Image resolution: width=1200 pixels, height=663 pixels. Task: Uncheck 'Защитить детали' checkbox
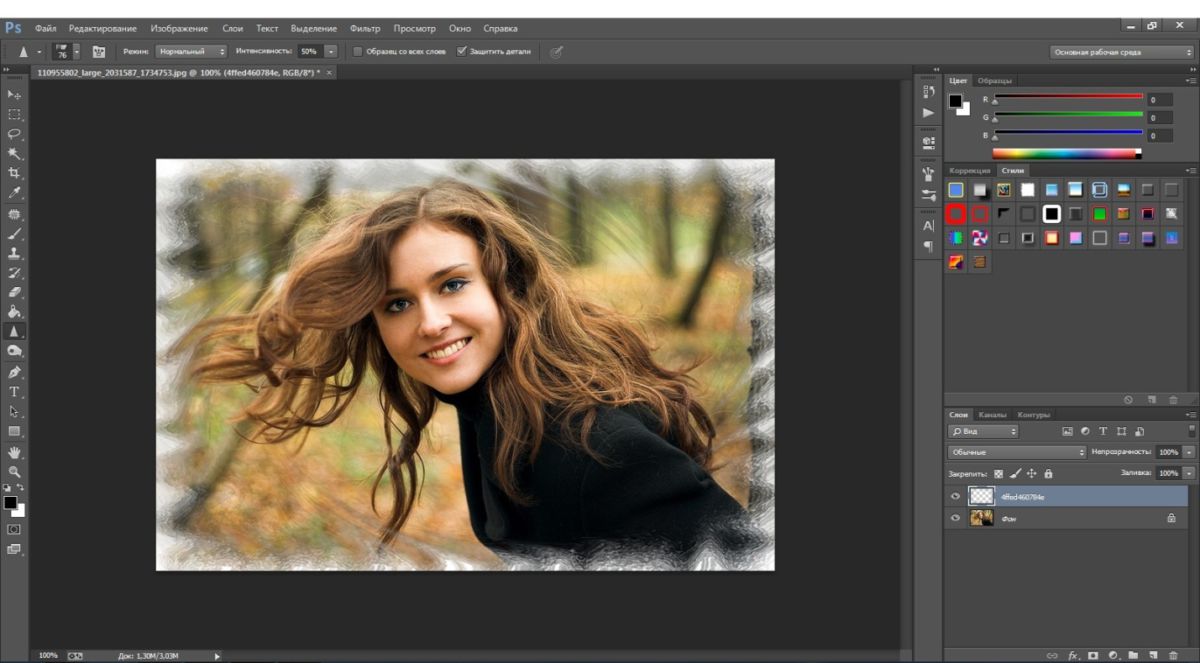pyautogui.click(x=461, y=51)
